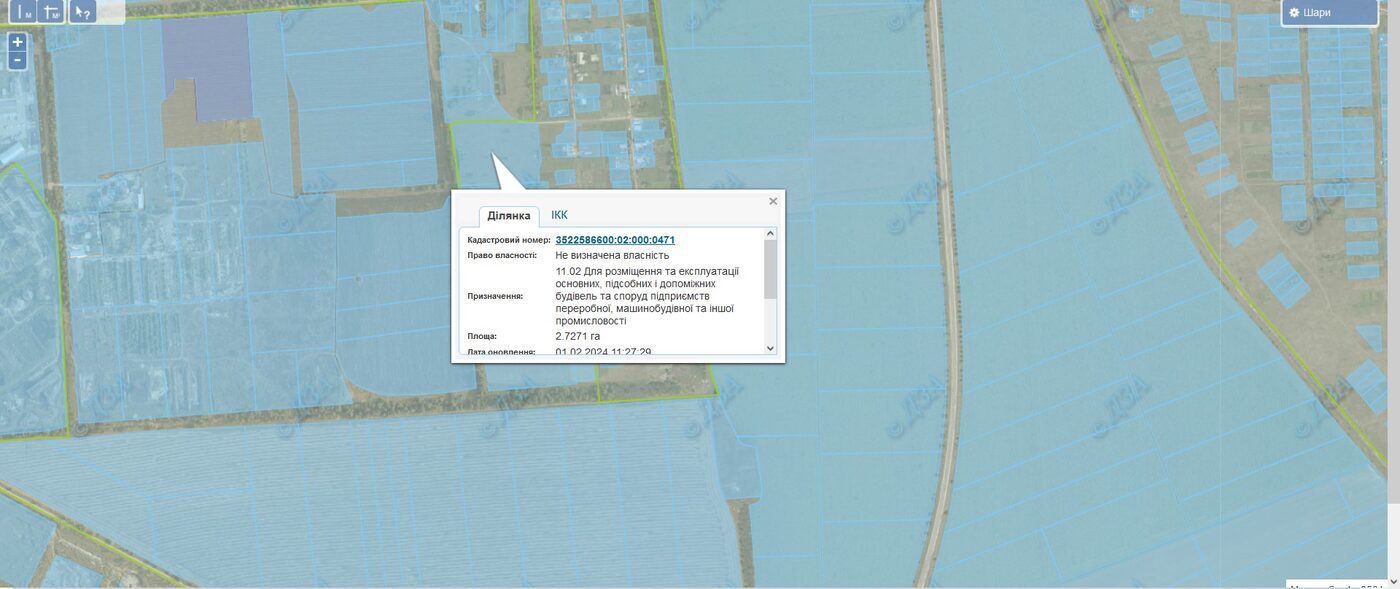Click the 'Кадастровий номер:' label
1400x589 pixels.
tap(509, 240)
